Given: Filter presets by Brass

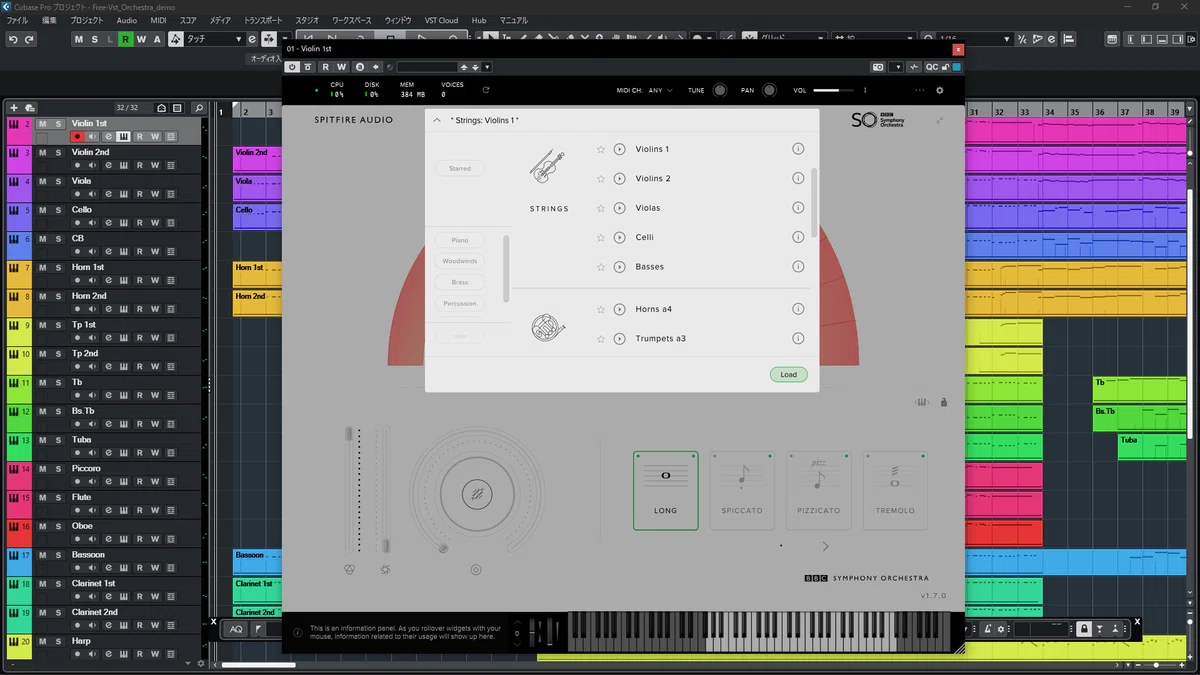Looking at the screenshot, I should point(460,282).
